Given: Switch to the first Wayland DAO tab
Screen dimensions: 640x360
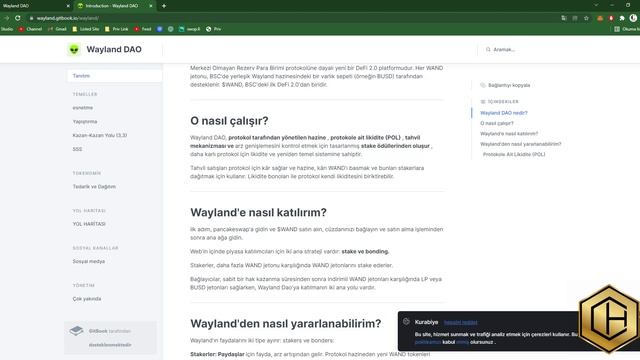Looking at the screenshot, I should pos(35,6).
